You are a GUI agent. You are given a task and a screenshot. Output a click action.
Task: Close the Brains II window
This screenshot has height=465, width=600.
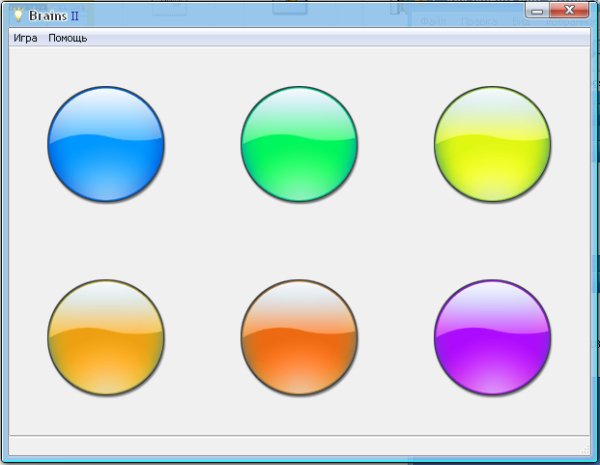tap(569, 11)
